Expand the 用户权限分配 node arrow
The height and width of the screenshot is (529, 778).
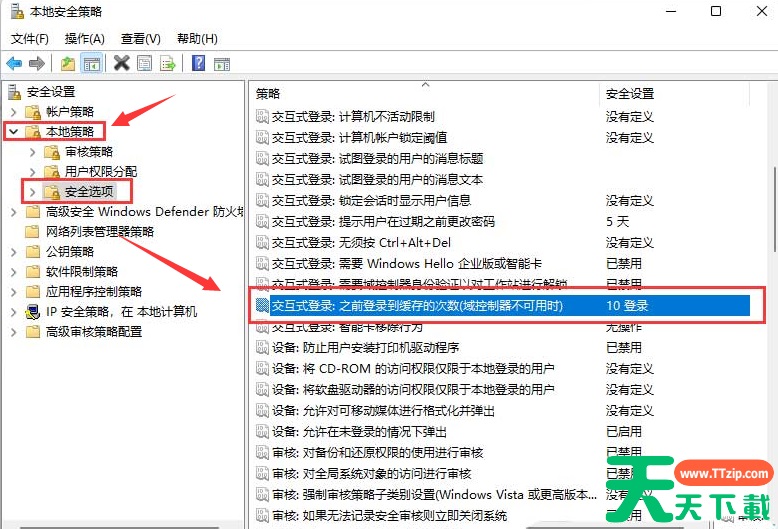point(33,172)
